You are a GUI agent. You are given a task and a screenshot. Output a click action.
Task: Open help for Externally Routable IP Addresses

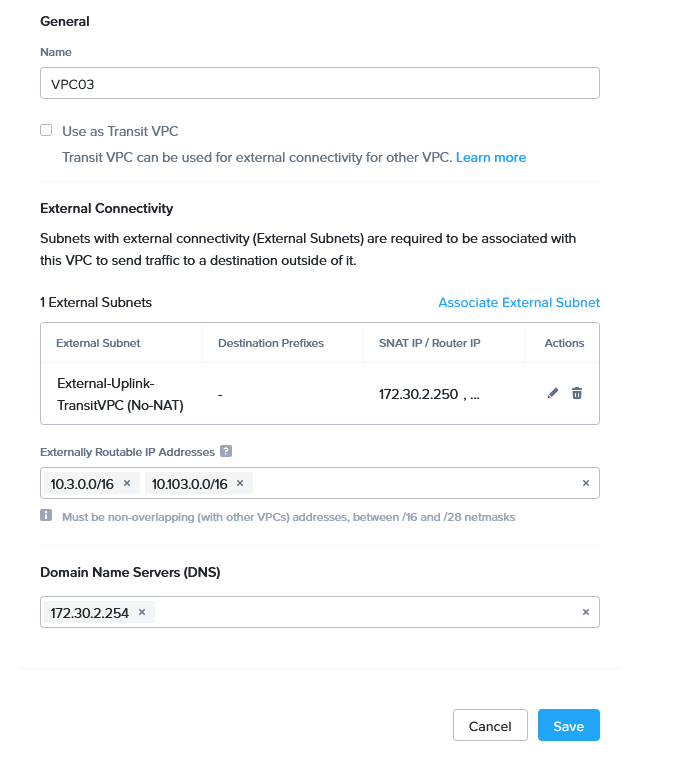coord(226,452)
